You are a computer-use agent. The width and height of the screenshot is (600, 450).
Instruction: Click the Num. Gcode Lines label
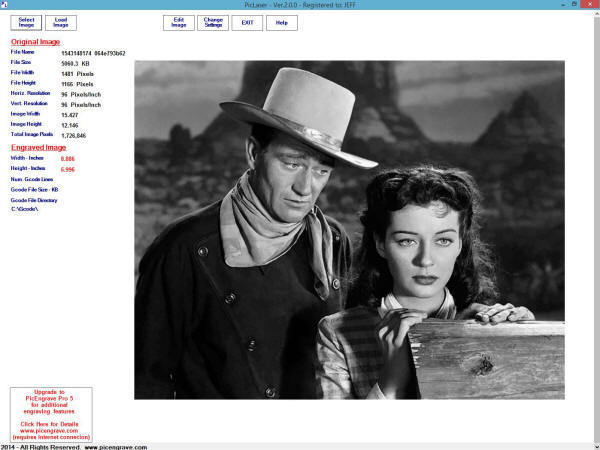click(x=32, y=179)
